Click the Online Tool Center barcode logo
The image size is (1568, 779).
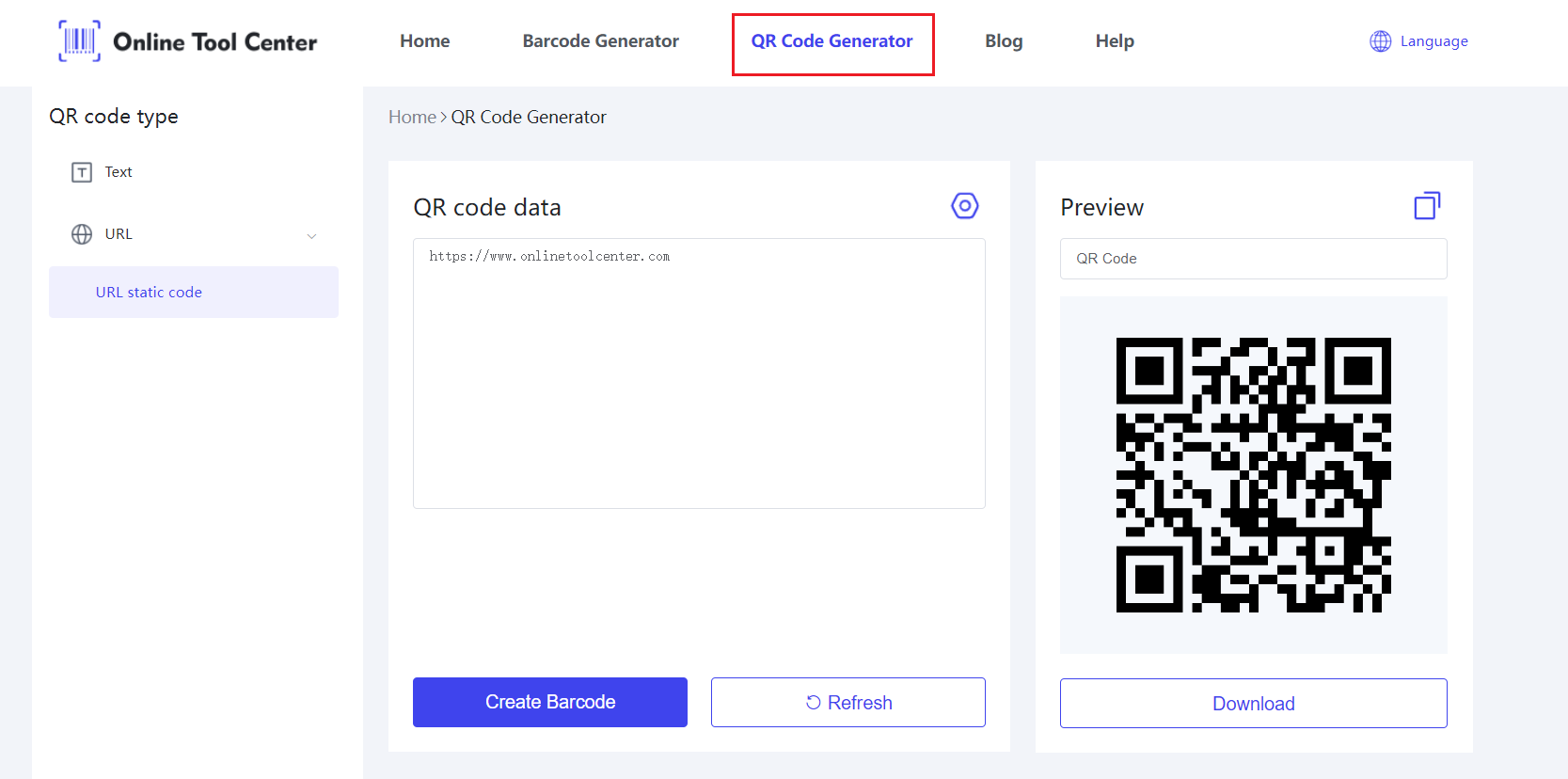pyautogui.click(x=79, y=41)
